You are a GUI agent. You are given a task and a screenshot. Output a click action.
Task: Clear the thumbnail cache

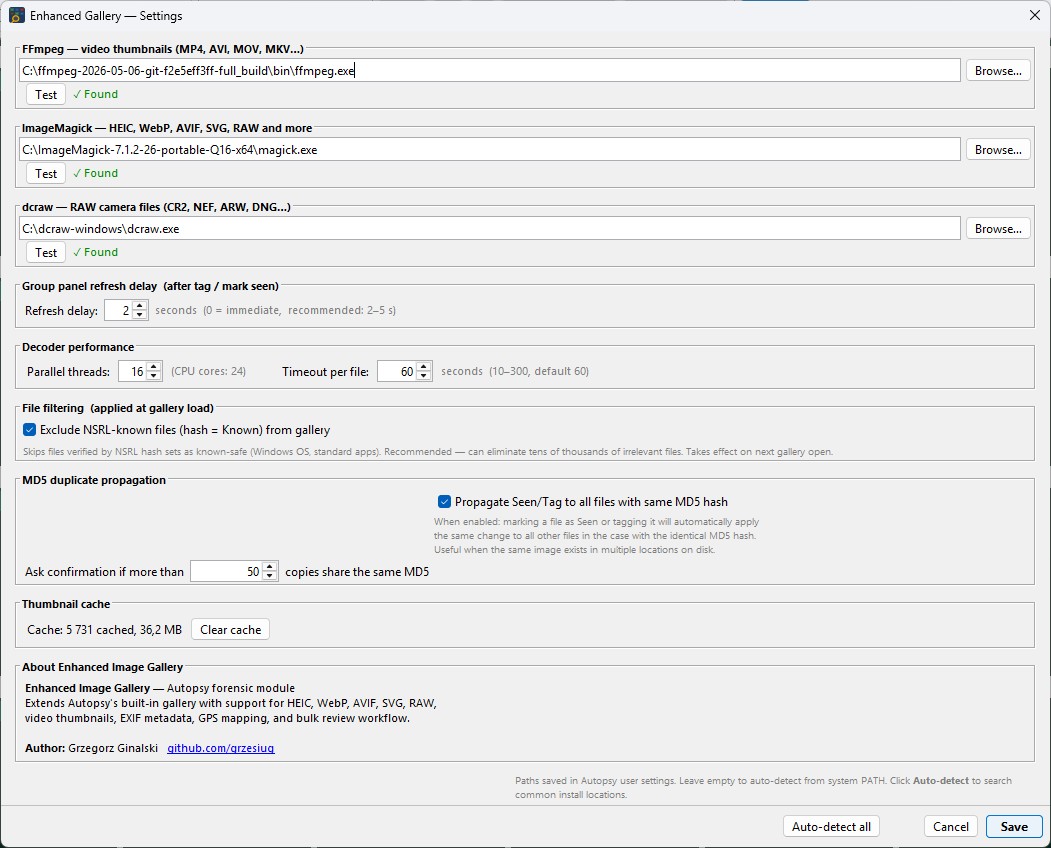(231, 629)
